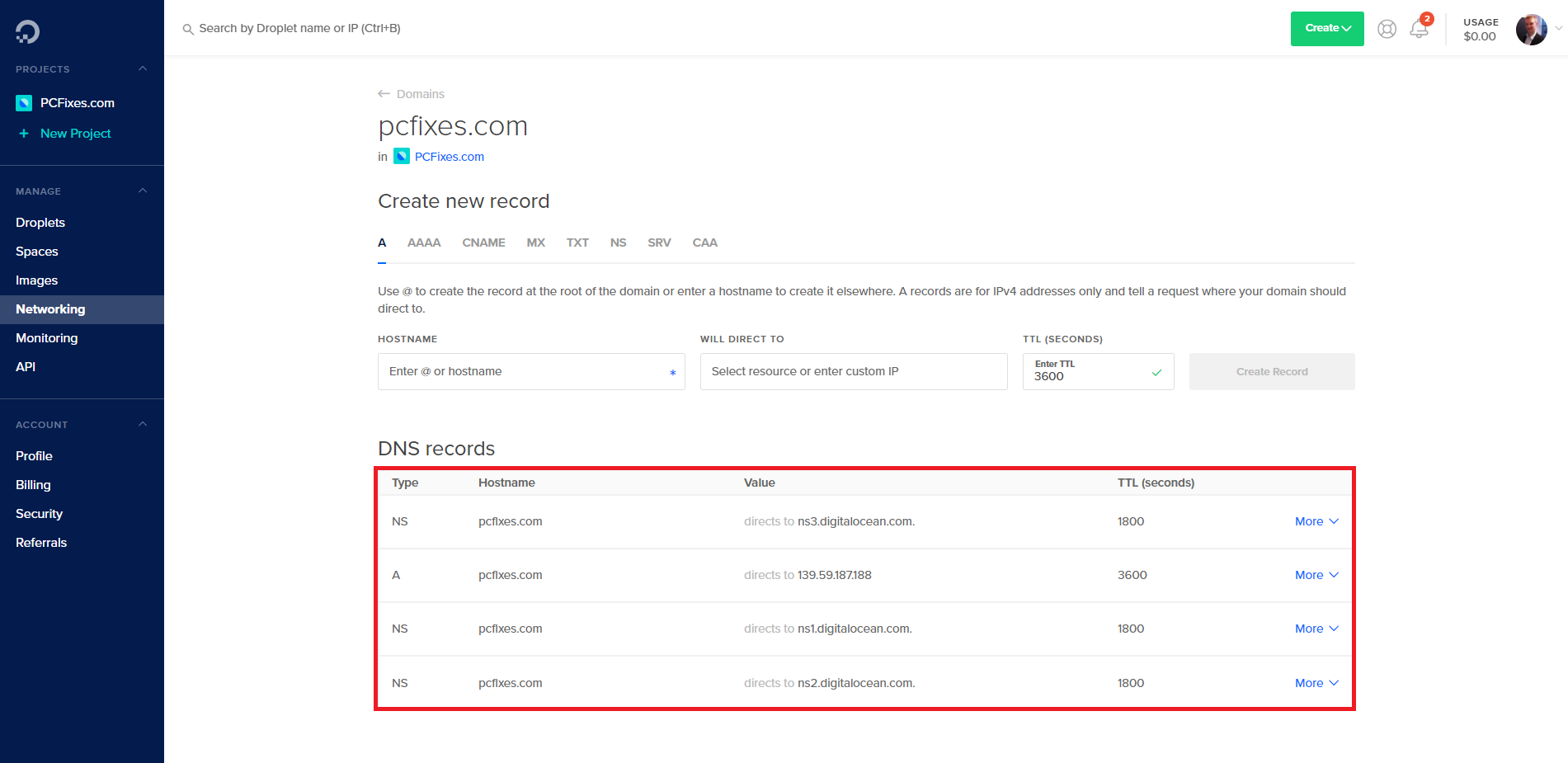Click the search magnifier icon
The image size is (1568, 763).
[188, 29]
